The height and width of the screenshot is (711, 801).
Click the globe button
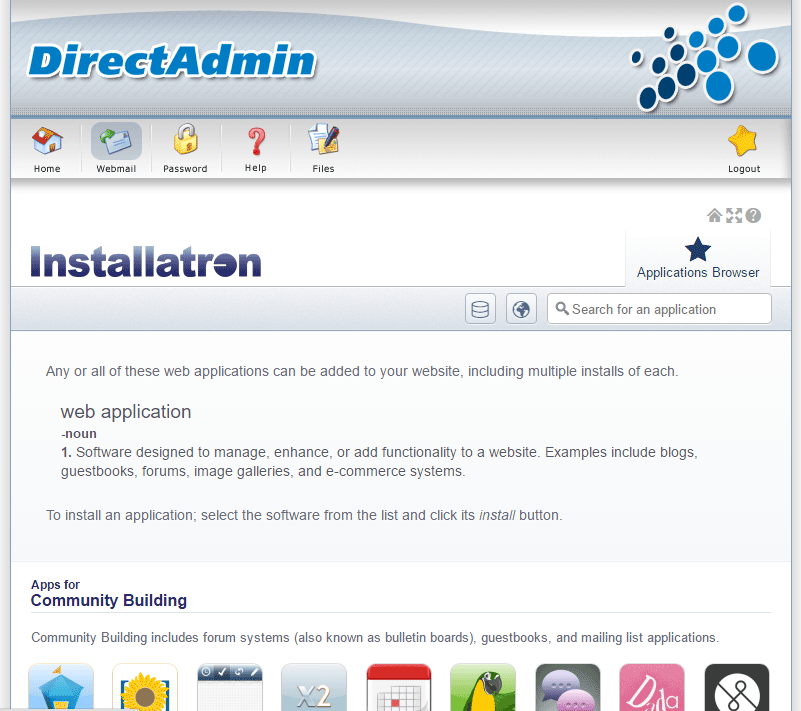[x=521, y=309]
